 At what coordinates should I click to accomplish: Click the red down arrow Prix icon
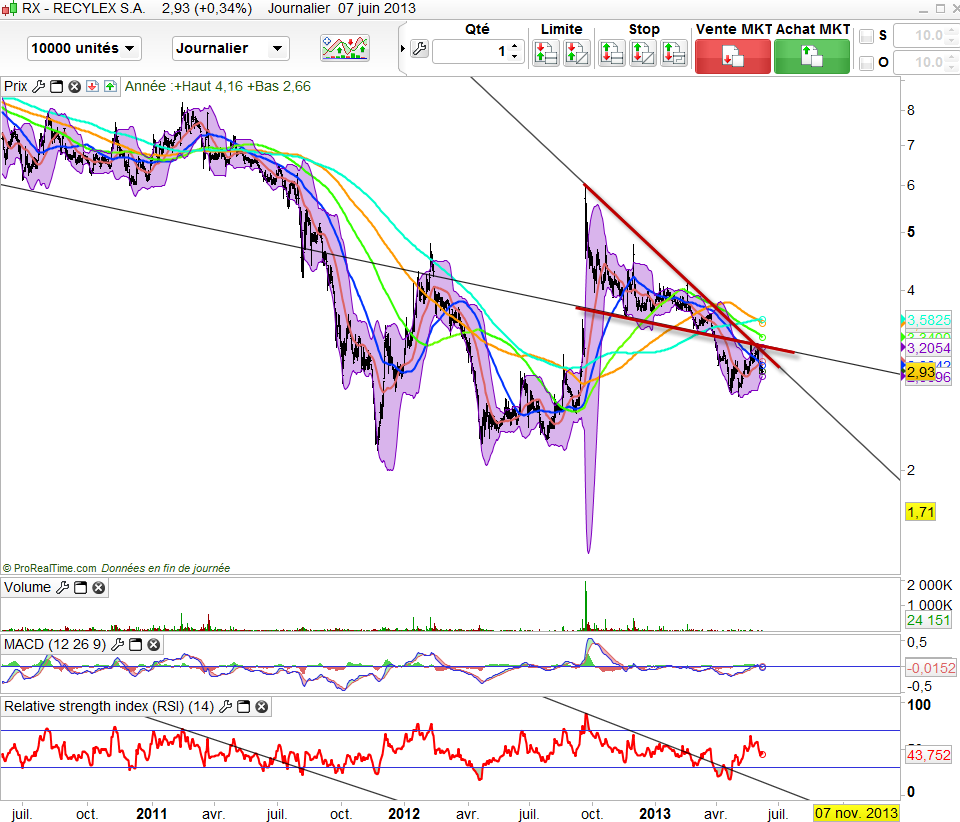pyautogui.click(x=92, y=86)
